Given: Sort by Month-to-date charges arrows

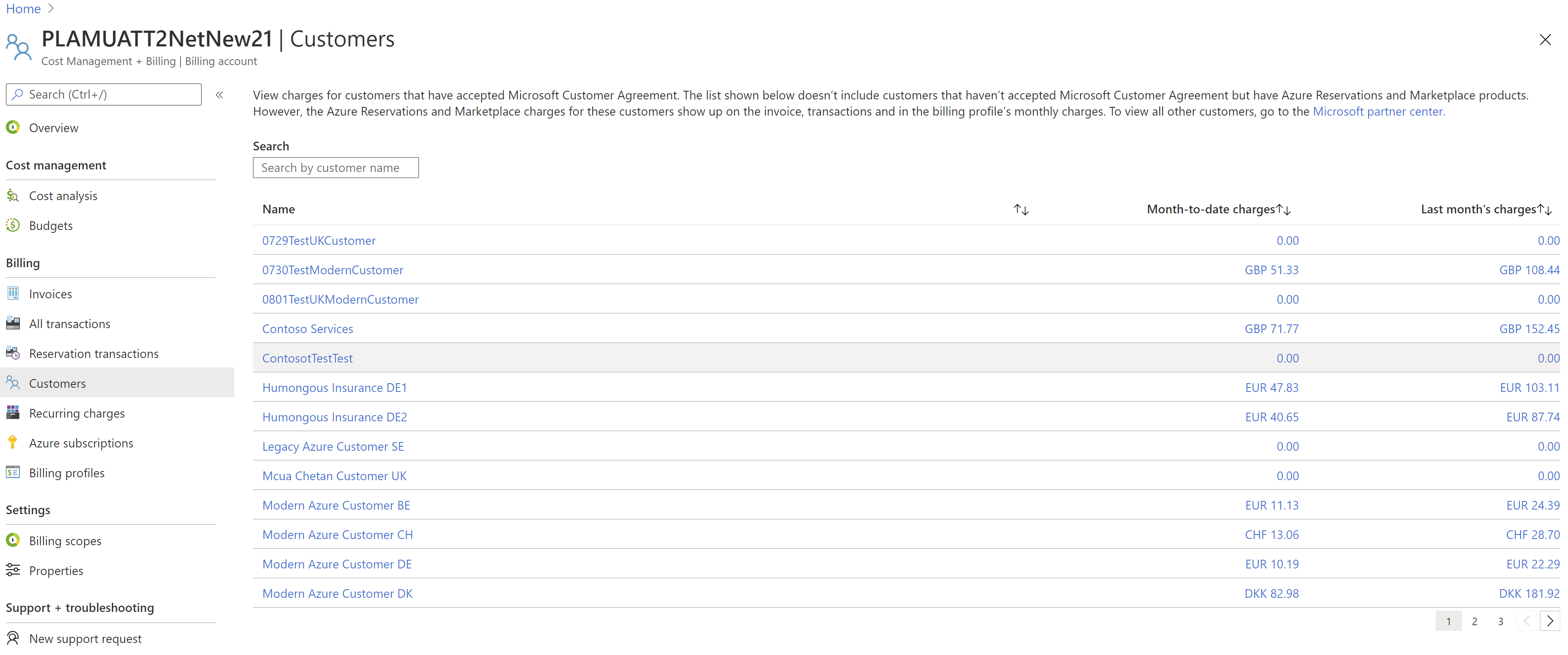Looking at the screenshot, I should pos(1283,210).
